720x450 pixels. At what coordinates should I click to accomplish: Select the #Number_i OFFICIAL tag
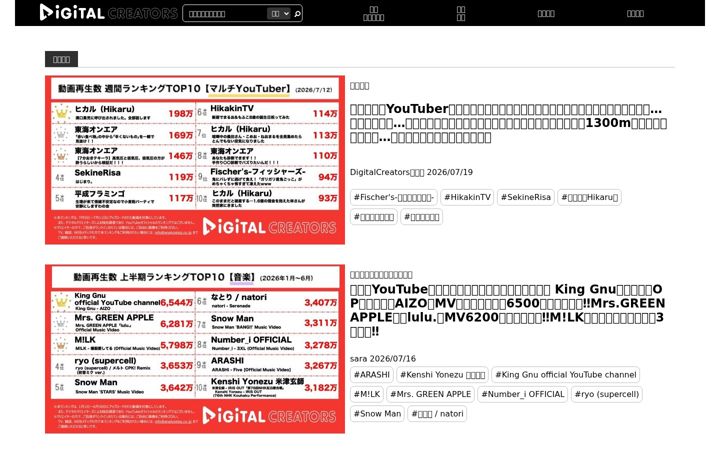pos(523,394)
